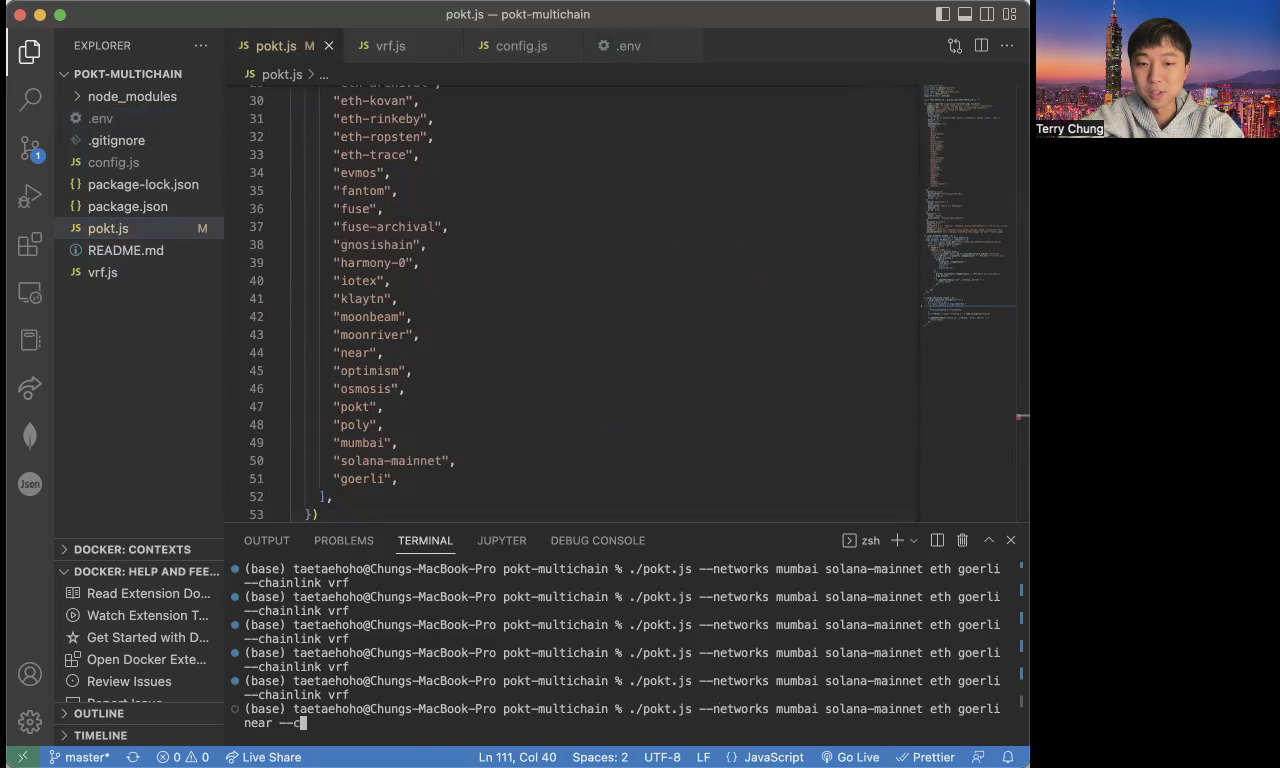Open the Search view in activity bar
1280x768 pixels.
30,99
